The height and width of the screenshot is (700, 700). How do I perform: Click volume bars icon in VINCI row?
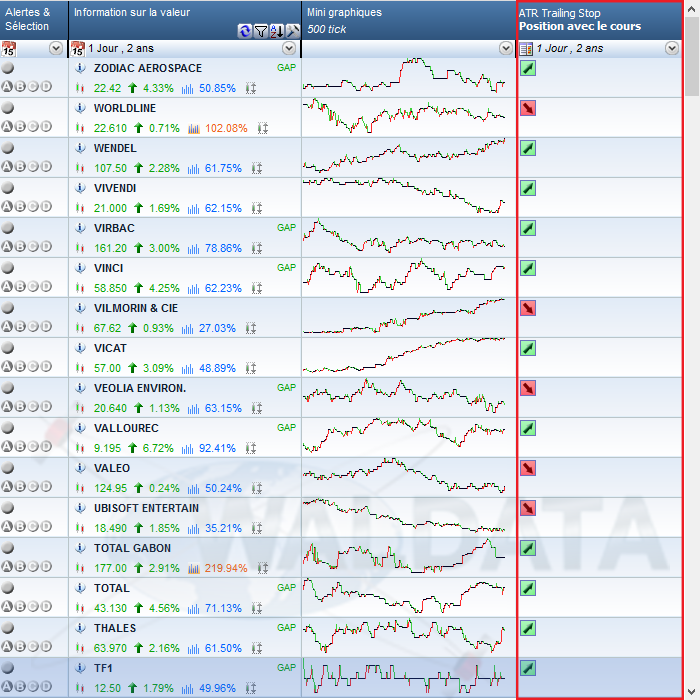pos(193,288)
